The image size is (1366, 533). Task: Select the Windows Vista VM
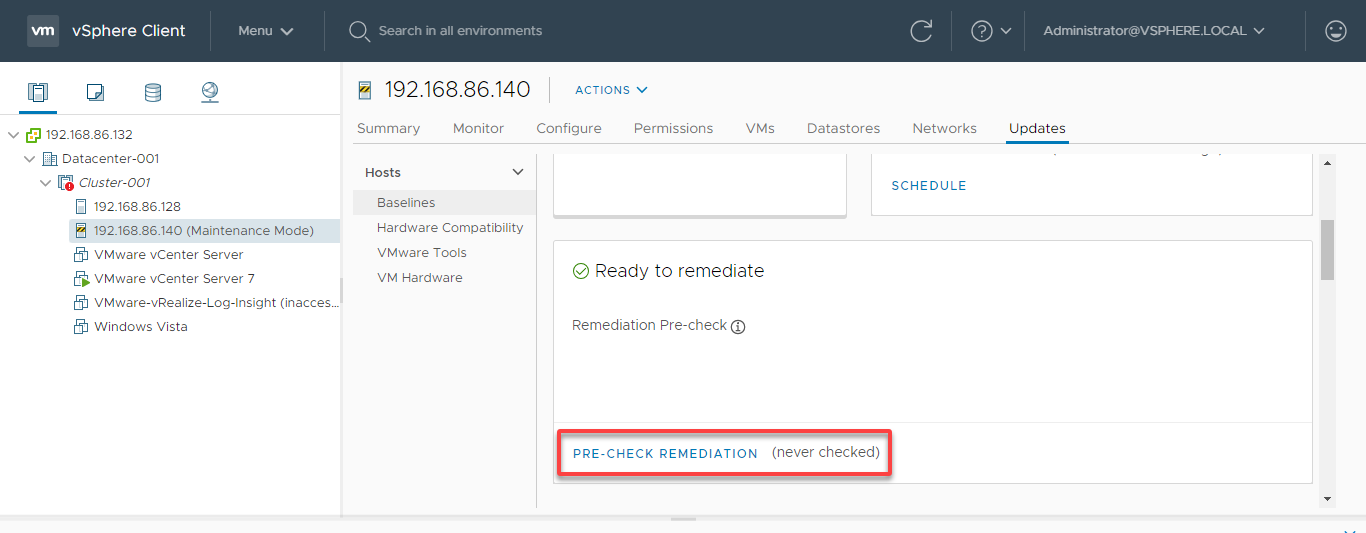(141, 327)
